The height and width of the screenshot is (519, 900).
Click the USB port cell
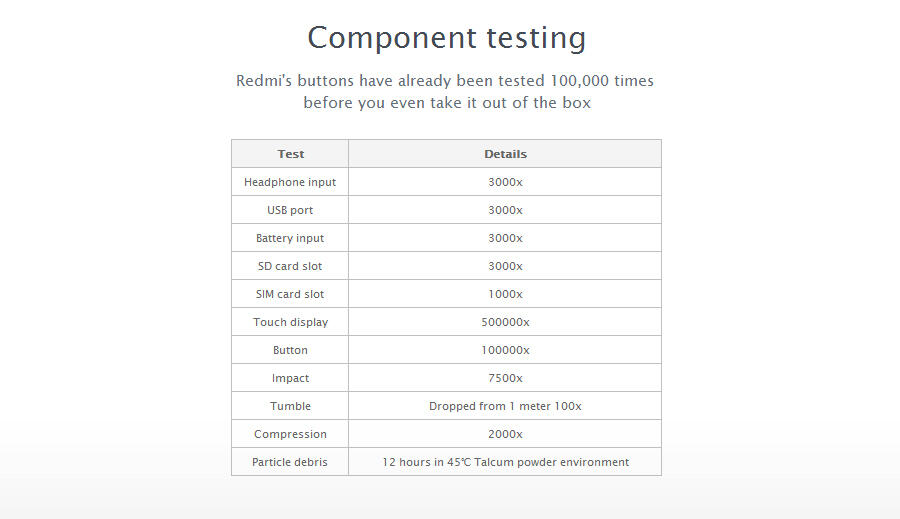[290, 210]
